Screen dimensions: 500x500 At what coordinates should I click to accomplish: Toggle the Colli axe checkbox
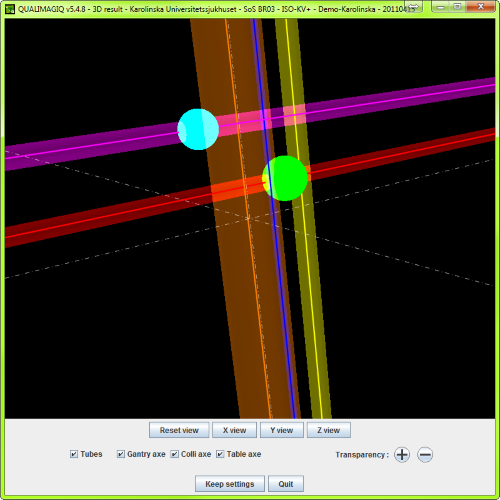coord(174,454)
